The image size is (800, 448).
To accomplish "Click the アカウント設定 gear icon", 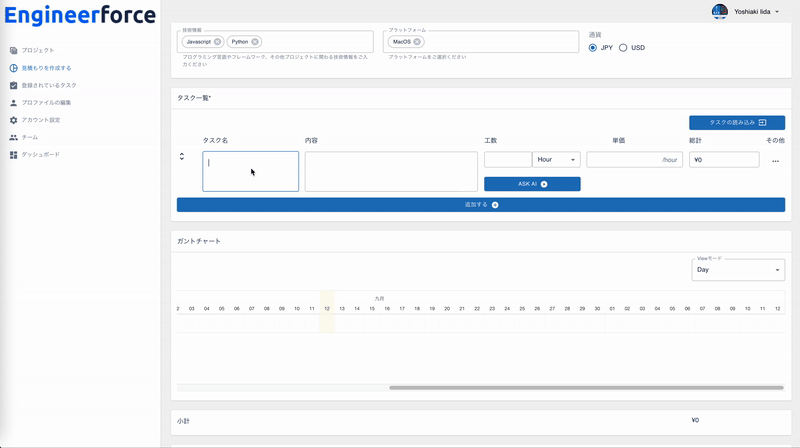I will point(13,120).
